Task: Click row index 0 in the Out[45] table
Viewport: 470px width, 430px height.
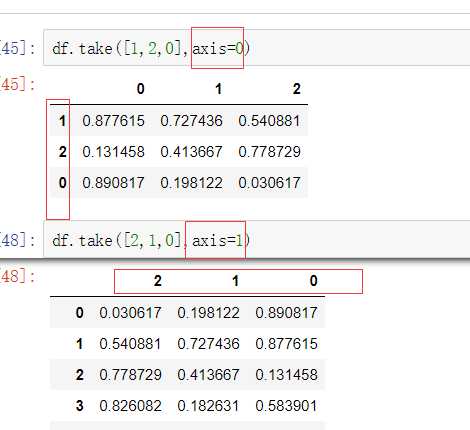Action: tap(62, 183)
